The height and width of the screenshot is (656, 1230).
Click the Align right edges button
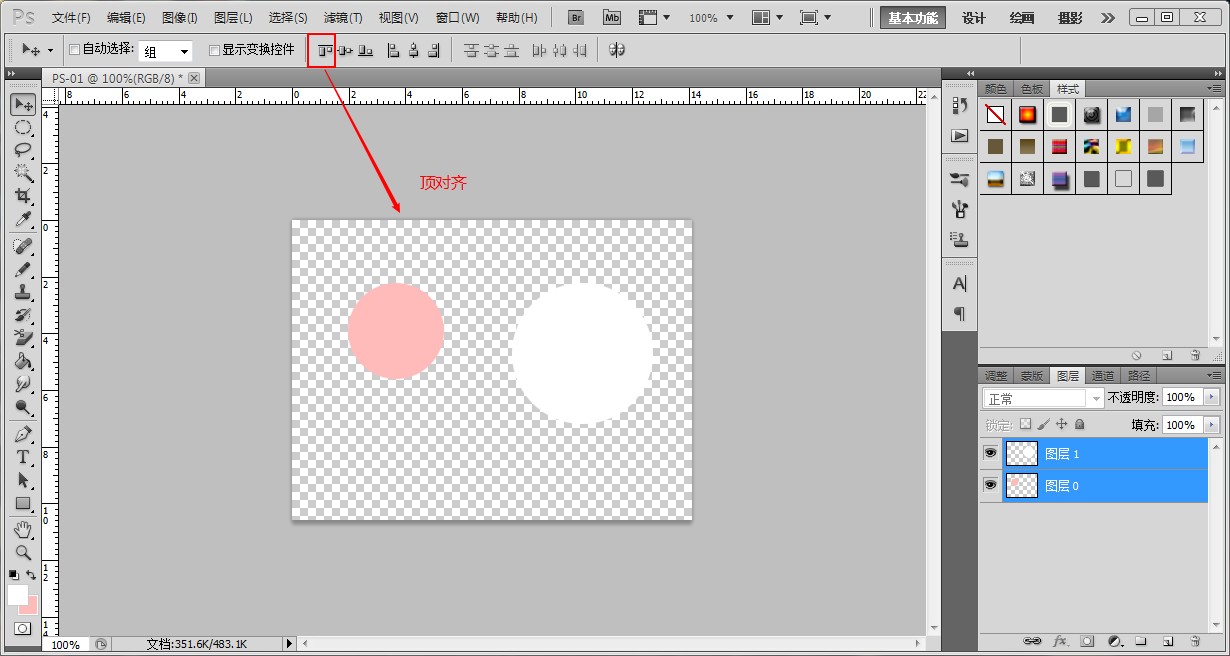point(433,50)
